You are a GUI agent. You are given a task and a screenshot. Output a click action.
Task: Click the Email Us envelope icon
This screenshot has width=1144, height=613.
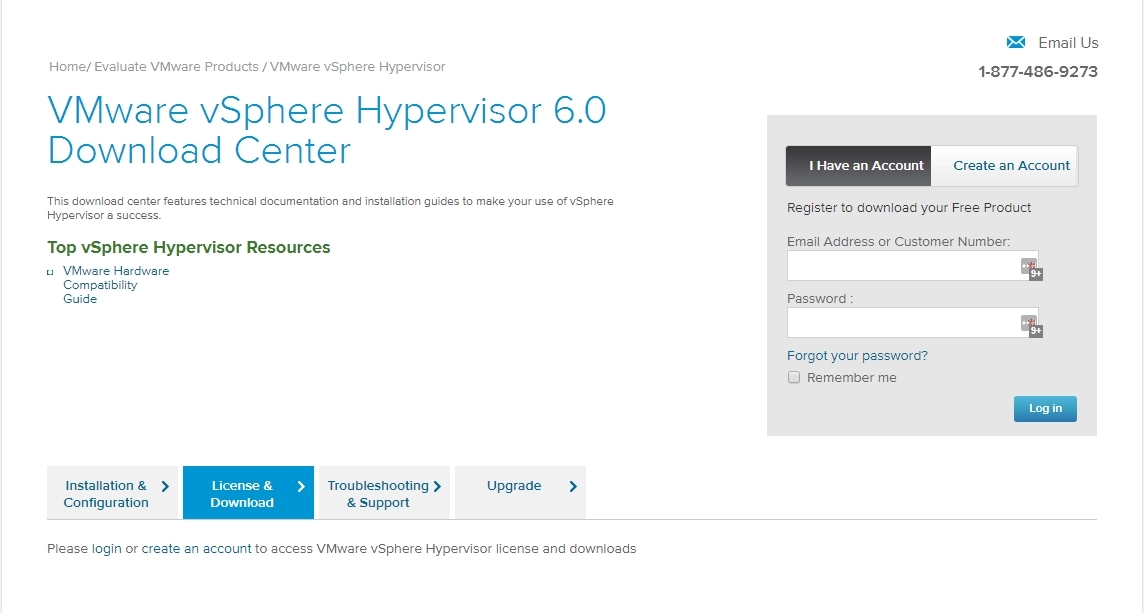[1016, 42]
